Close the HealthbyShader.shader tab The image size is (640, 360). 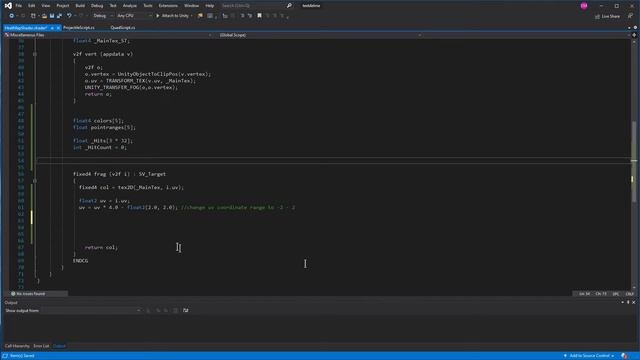click(x=58, y=28)
